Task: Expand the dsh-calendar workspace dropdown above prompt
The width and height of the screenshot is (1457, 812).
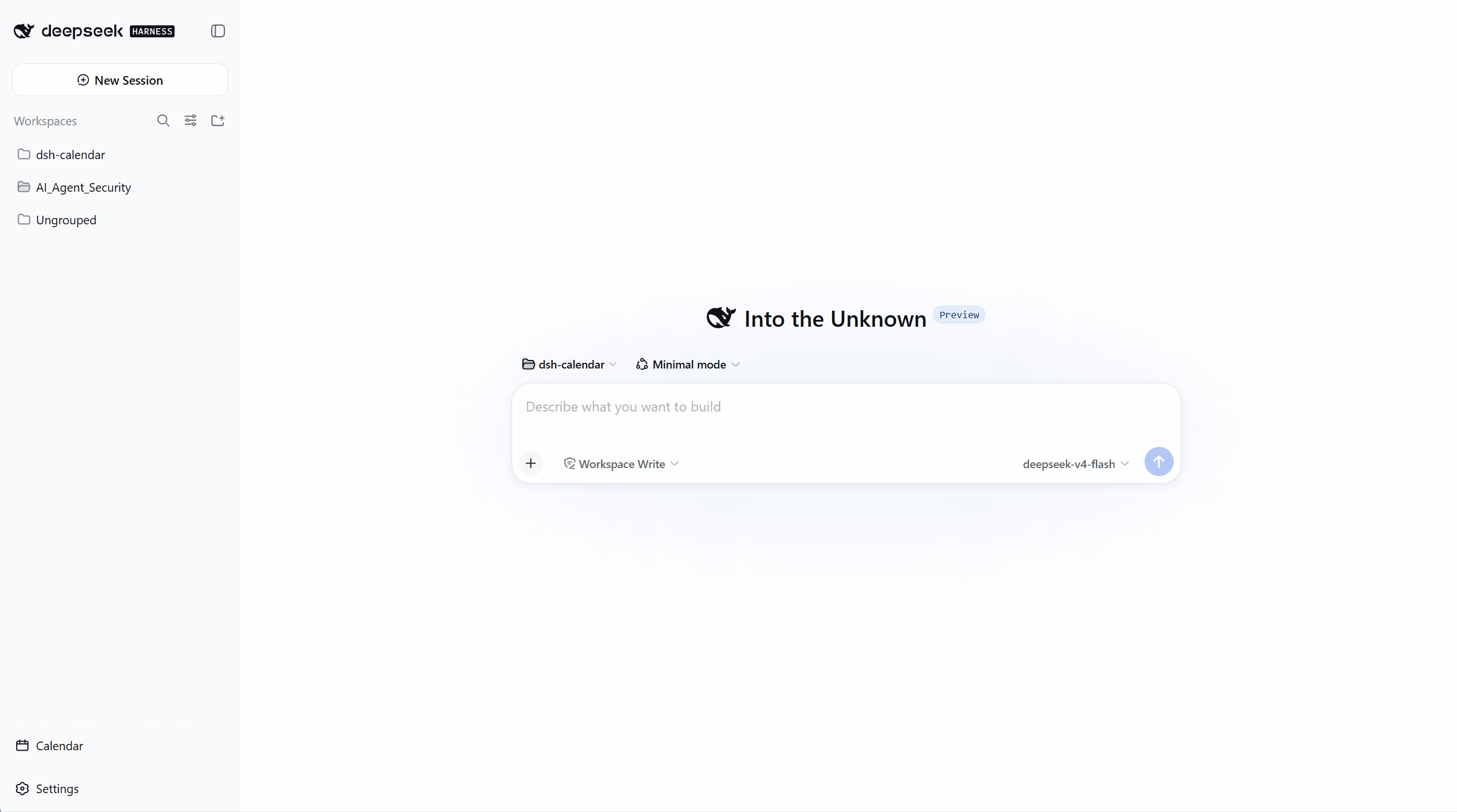Action: (x=569, y=365)
